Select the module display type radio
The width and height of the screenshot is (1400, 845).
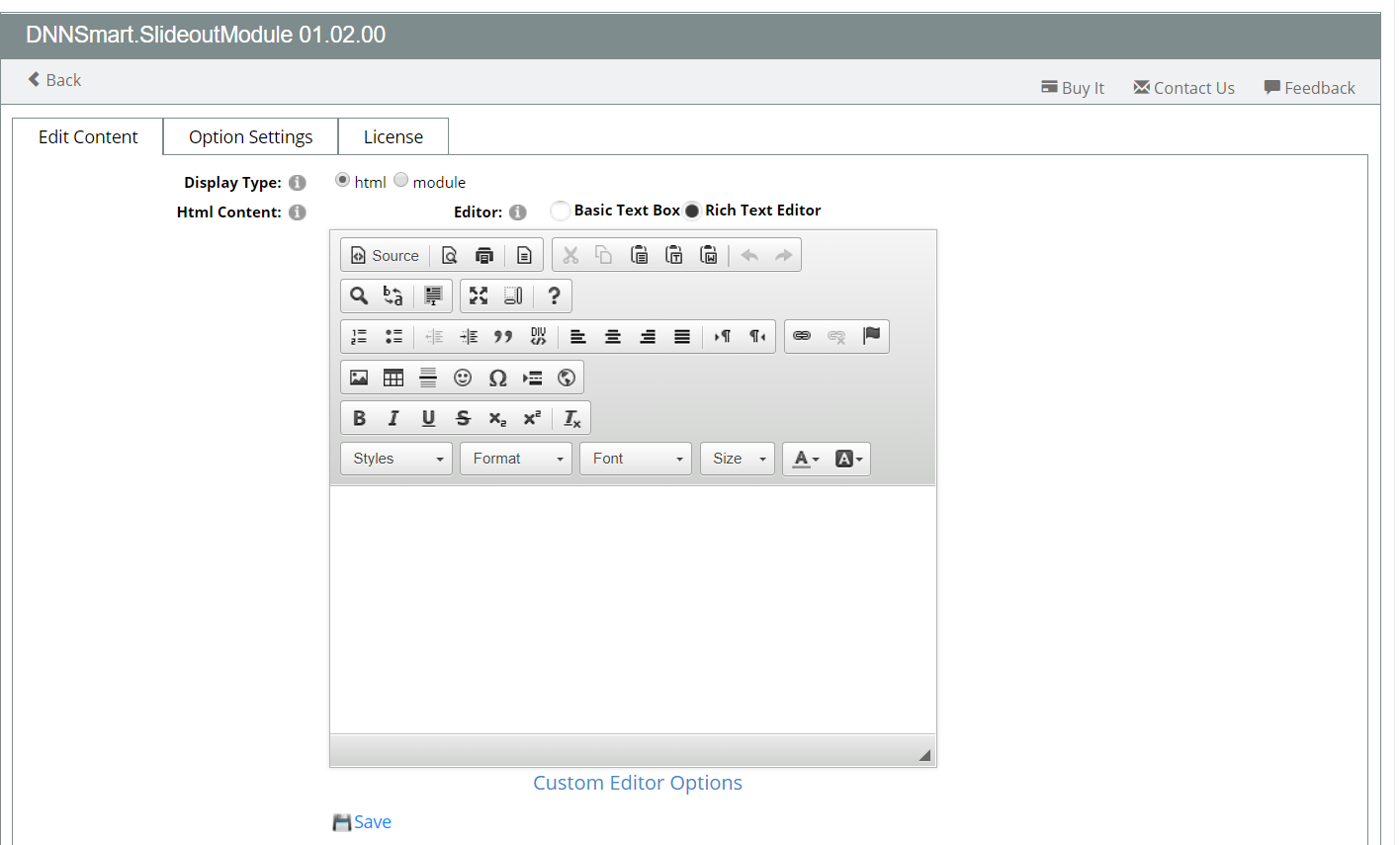(400, 180)
